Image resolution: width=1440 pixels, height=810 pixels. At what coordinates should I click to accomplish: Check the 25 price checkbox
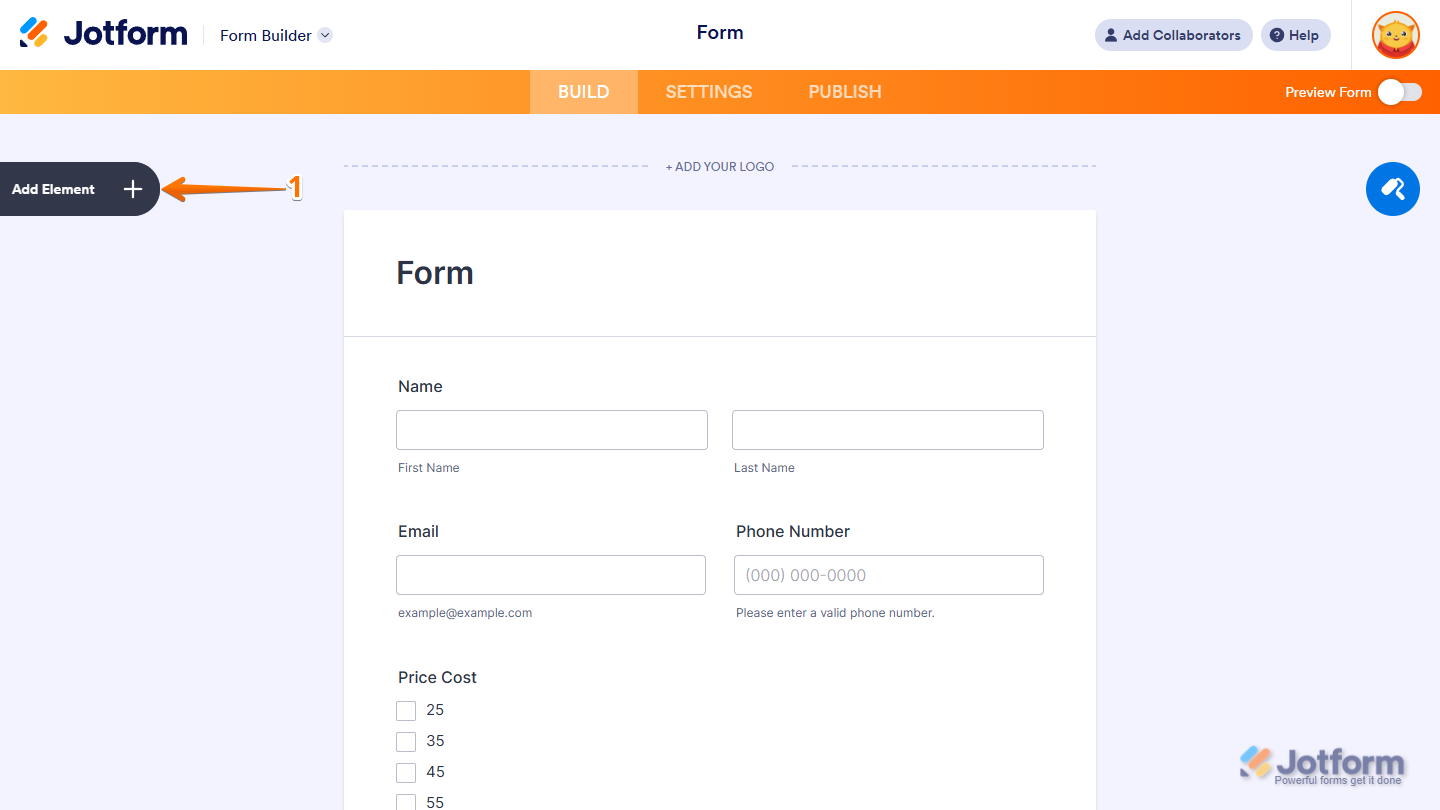[x=406, y=710]
